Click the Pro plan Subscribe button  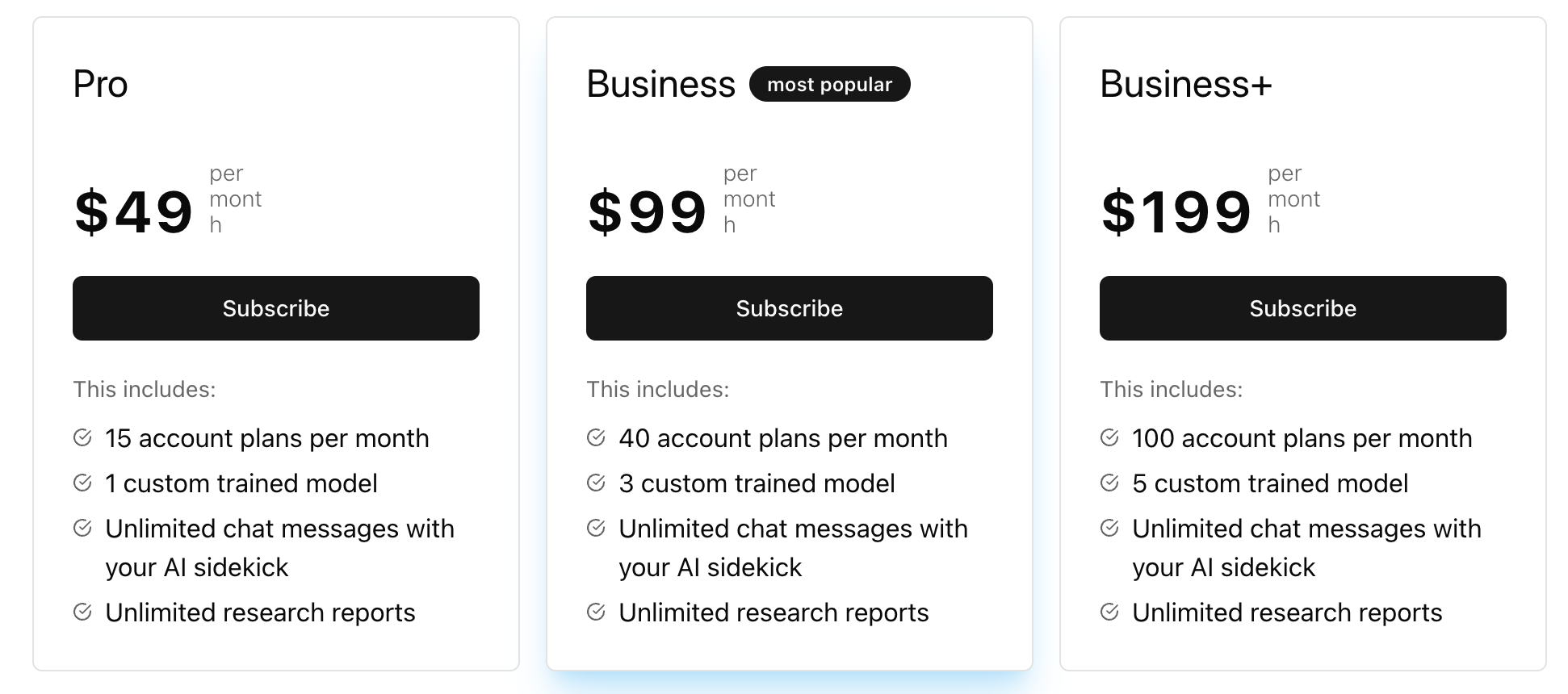(x=275, y=308)
